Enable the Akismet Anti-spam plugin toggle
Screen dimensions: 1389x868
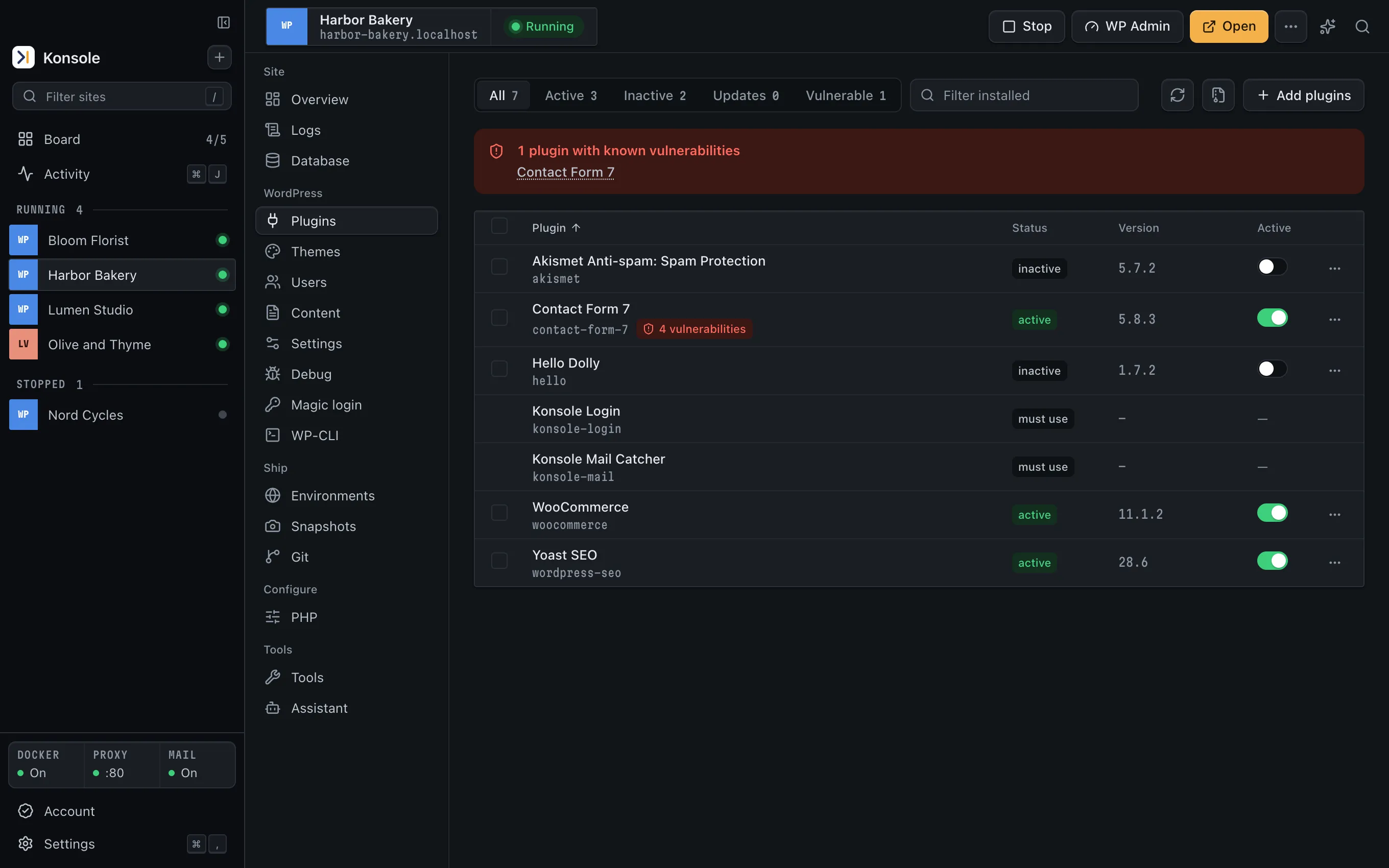(x=1272, y=267)
